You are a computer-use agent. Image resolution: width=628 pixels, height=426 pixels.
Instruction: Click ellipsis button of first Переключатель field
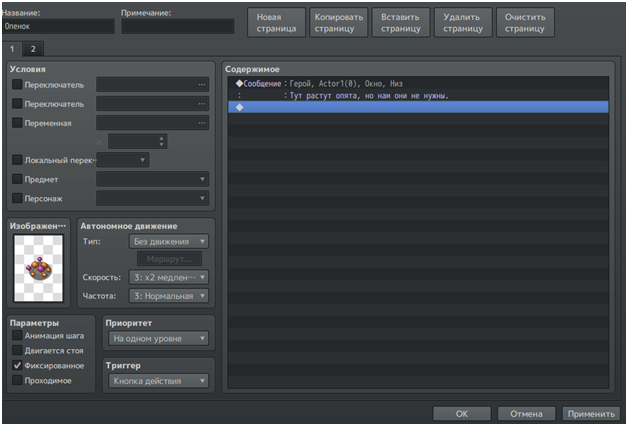(x=202, y=85)
